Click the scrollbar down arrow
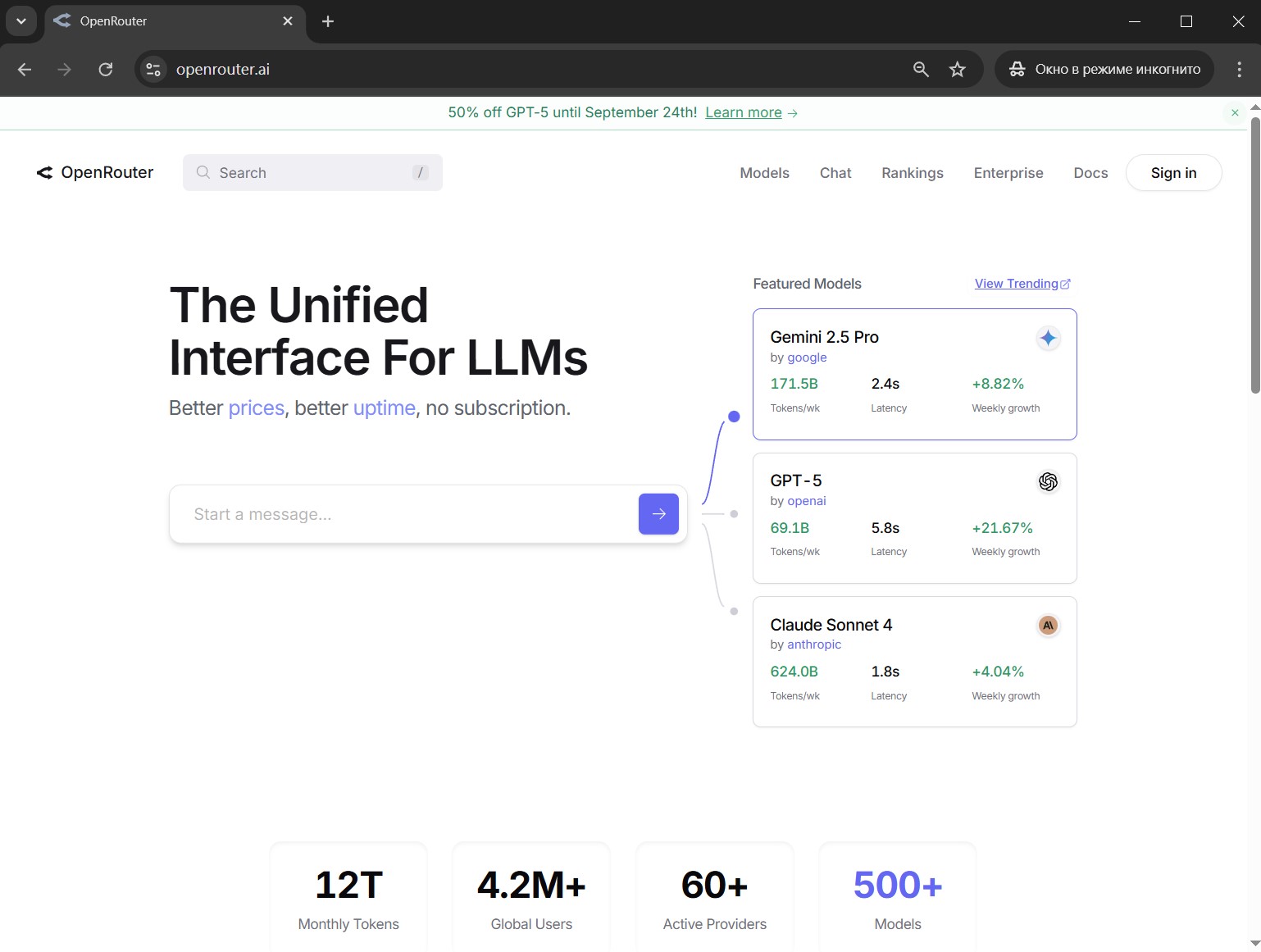Image resolution: width=1261 pixels, height=952 pixels. pyautogui.click(x=1254, y=944)
